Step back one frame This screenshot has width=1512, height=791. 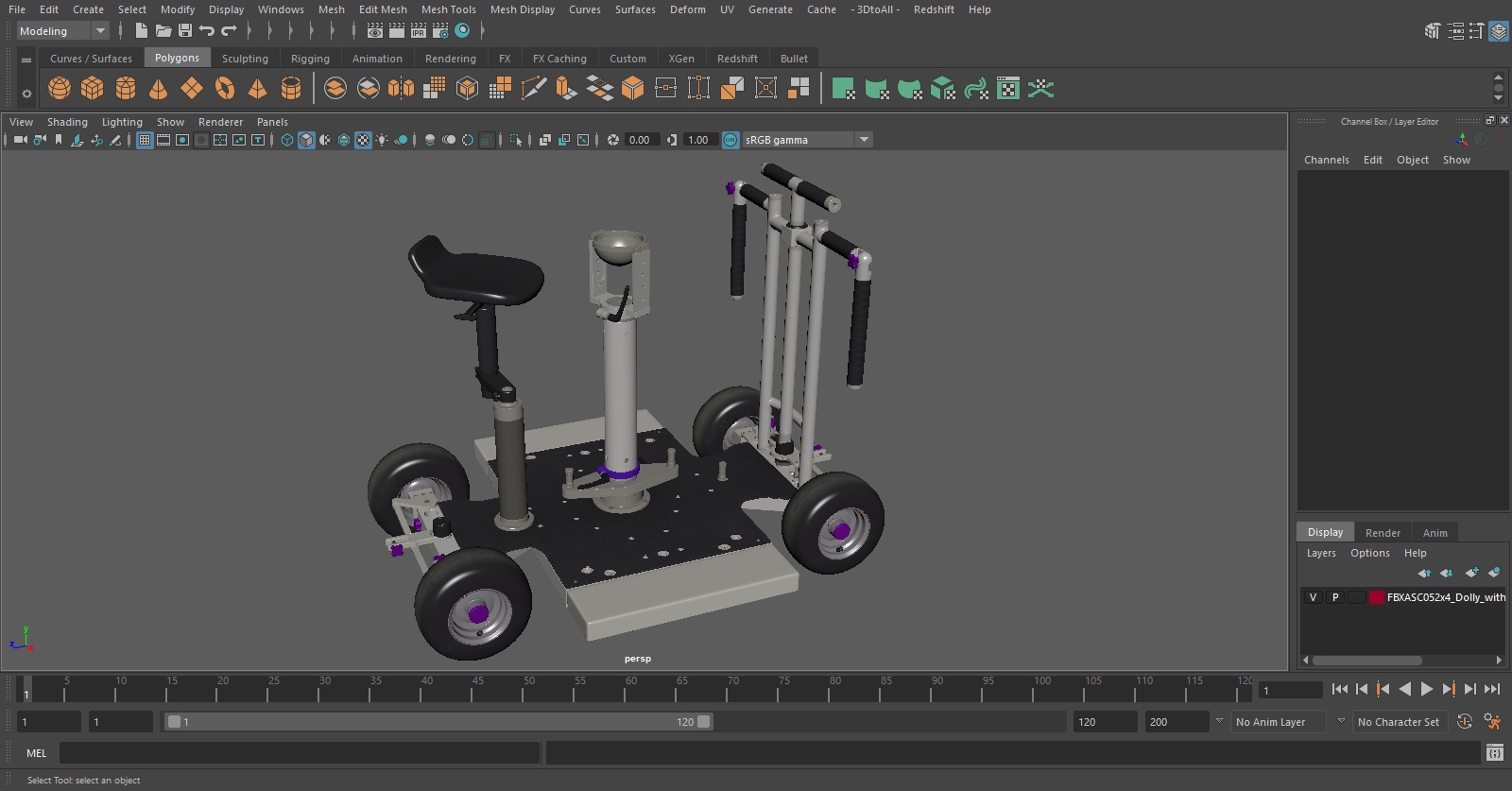pos(1362,689)
